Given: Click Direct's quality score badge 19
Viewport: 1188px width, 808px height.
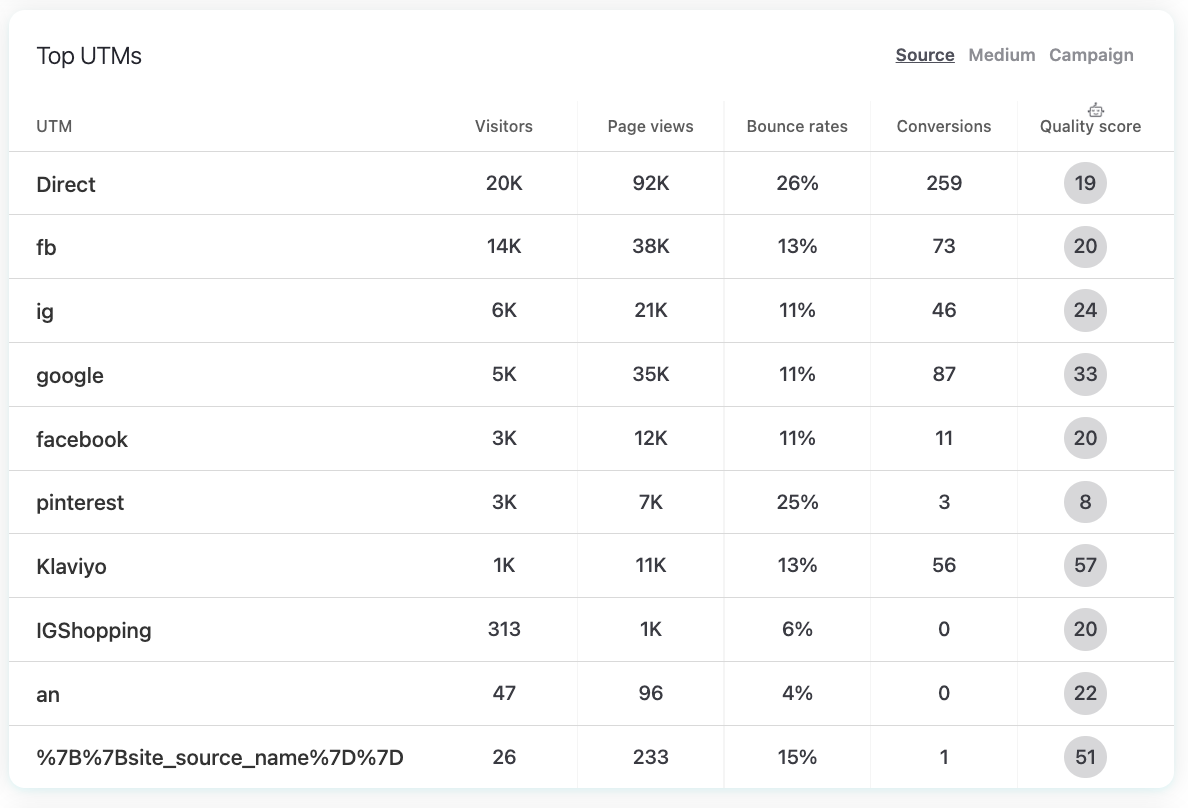Looking at the screenshot, I should point(1085,184).
